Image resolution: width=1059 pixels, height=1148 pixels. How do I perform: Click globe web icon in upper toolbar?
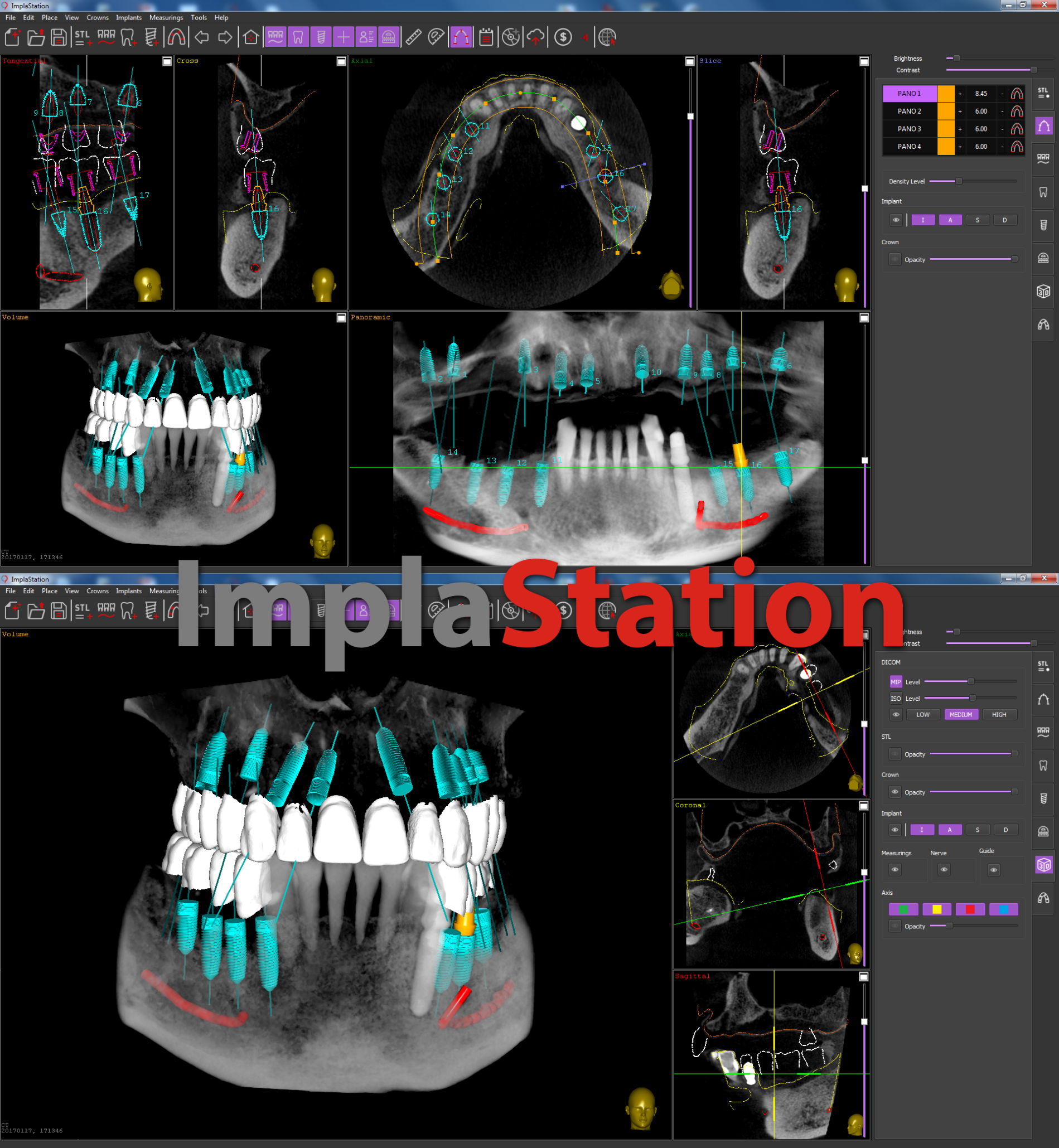point(607,37)
